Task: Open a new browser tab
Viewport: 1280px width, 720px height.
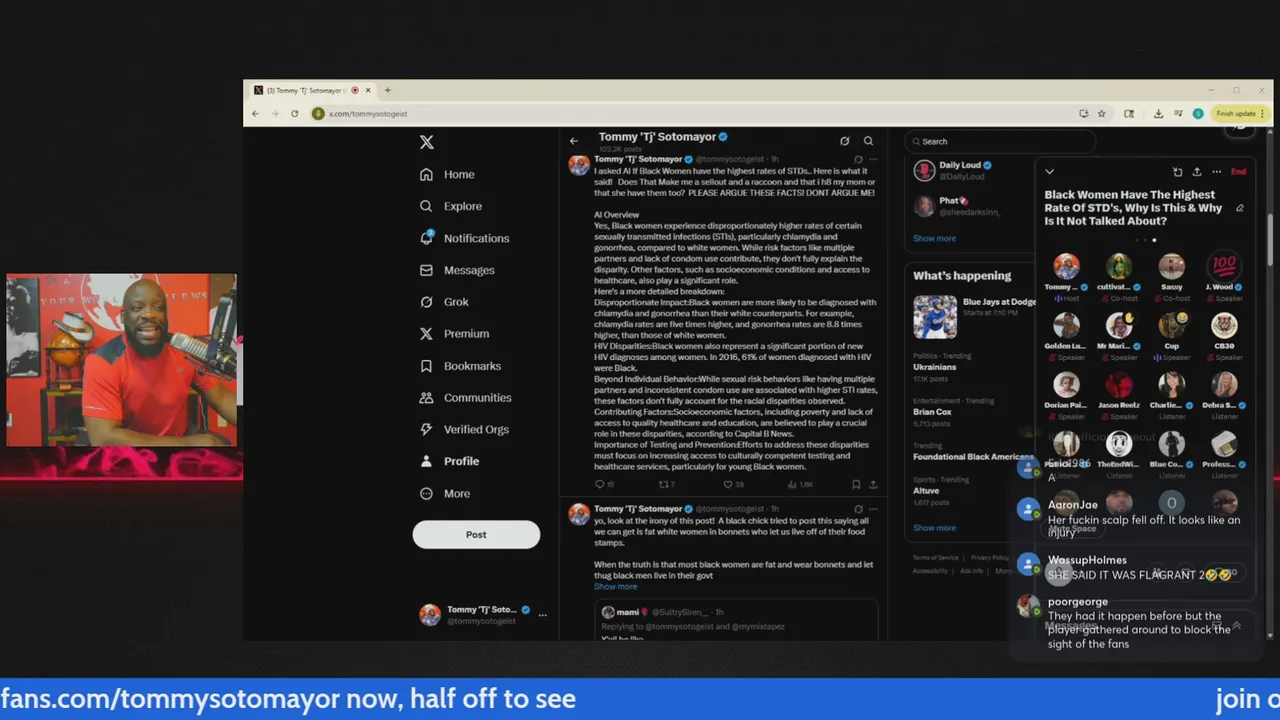Action: 387,90
